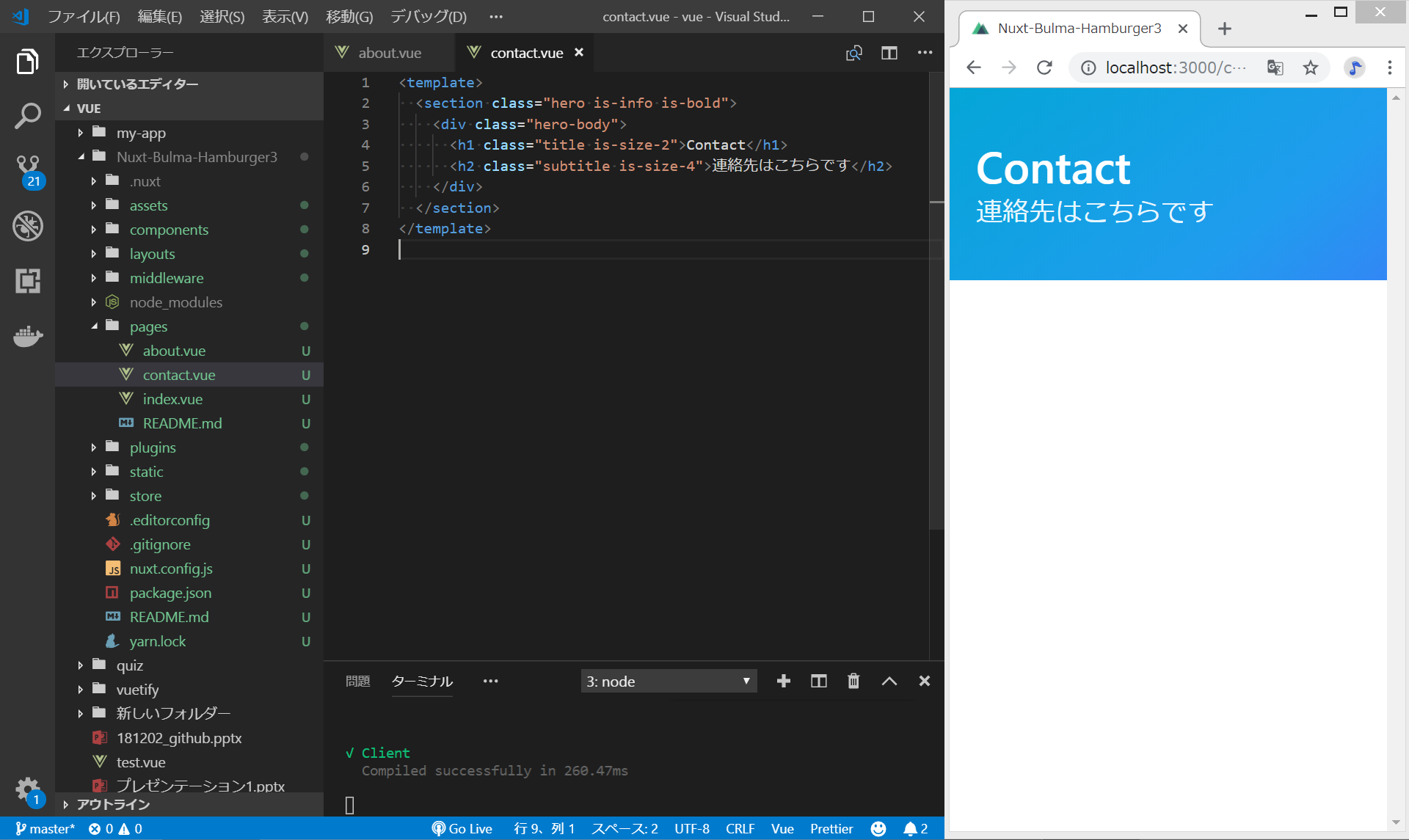
Task: Switch to the about.vue editor tab
Action: coord(389,53)
